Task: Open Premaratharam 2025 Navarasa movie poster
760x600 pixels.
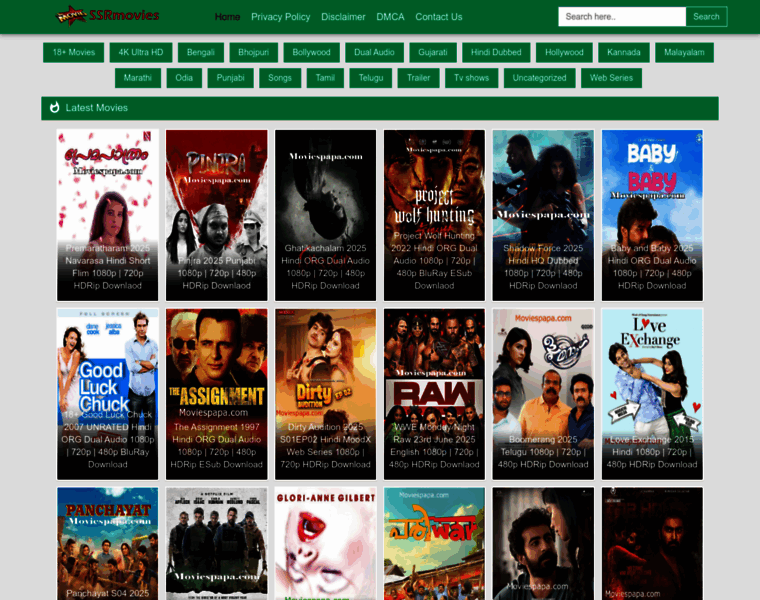Action: [108, 215]
